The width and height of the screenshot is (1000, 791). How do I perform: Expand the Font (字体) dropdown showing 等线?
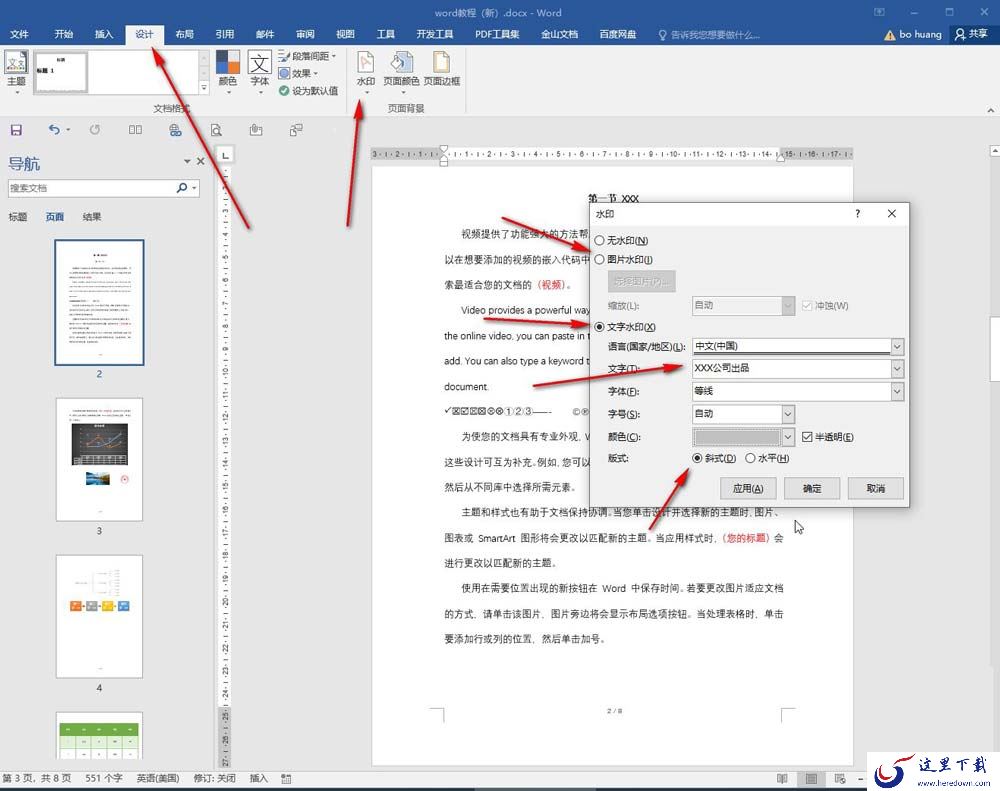[x=897, y=391]
